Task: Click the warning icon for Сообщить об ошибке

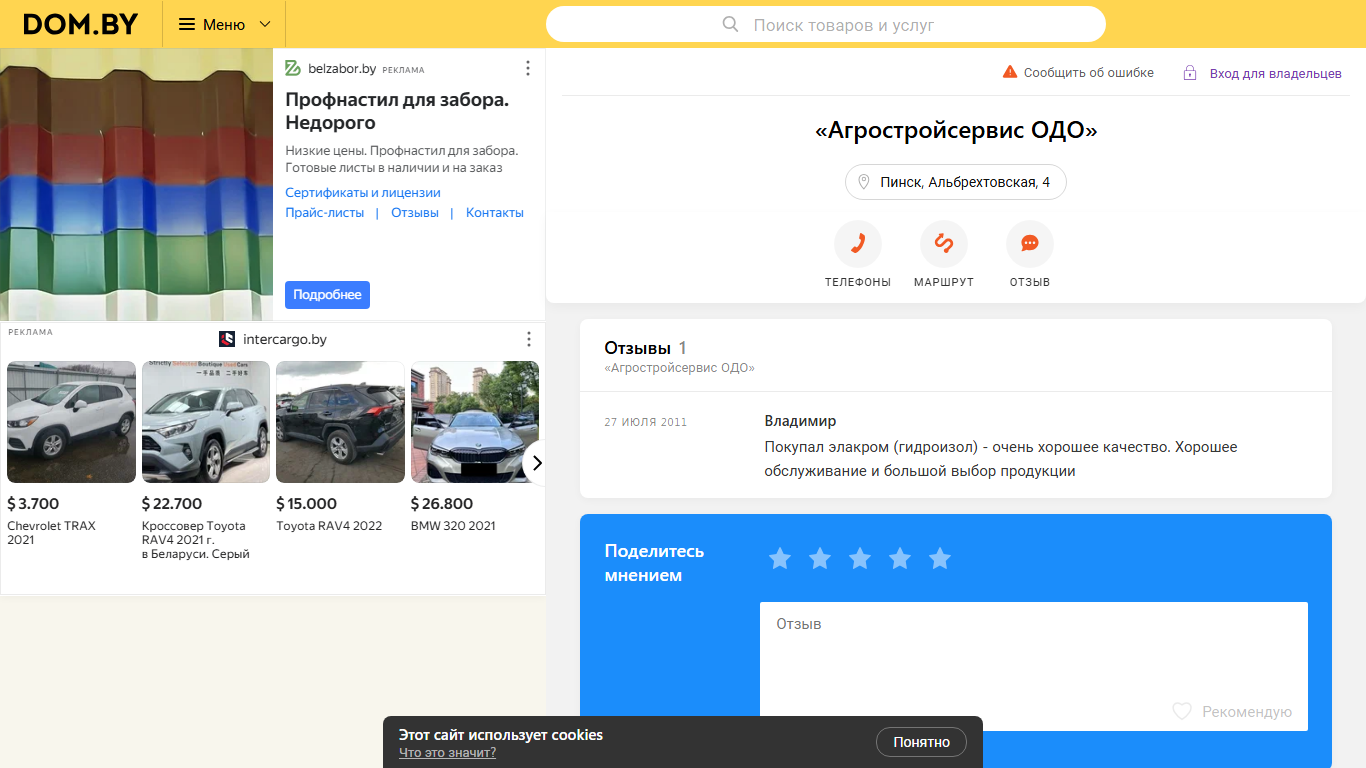Action: coord(1010,72)
